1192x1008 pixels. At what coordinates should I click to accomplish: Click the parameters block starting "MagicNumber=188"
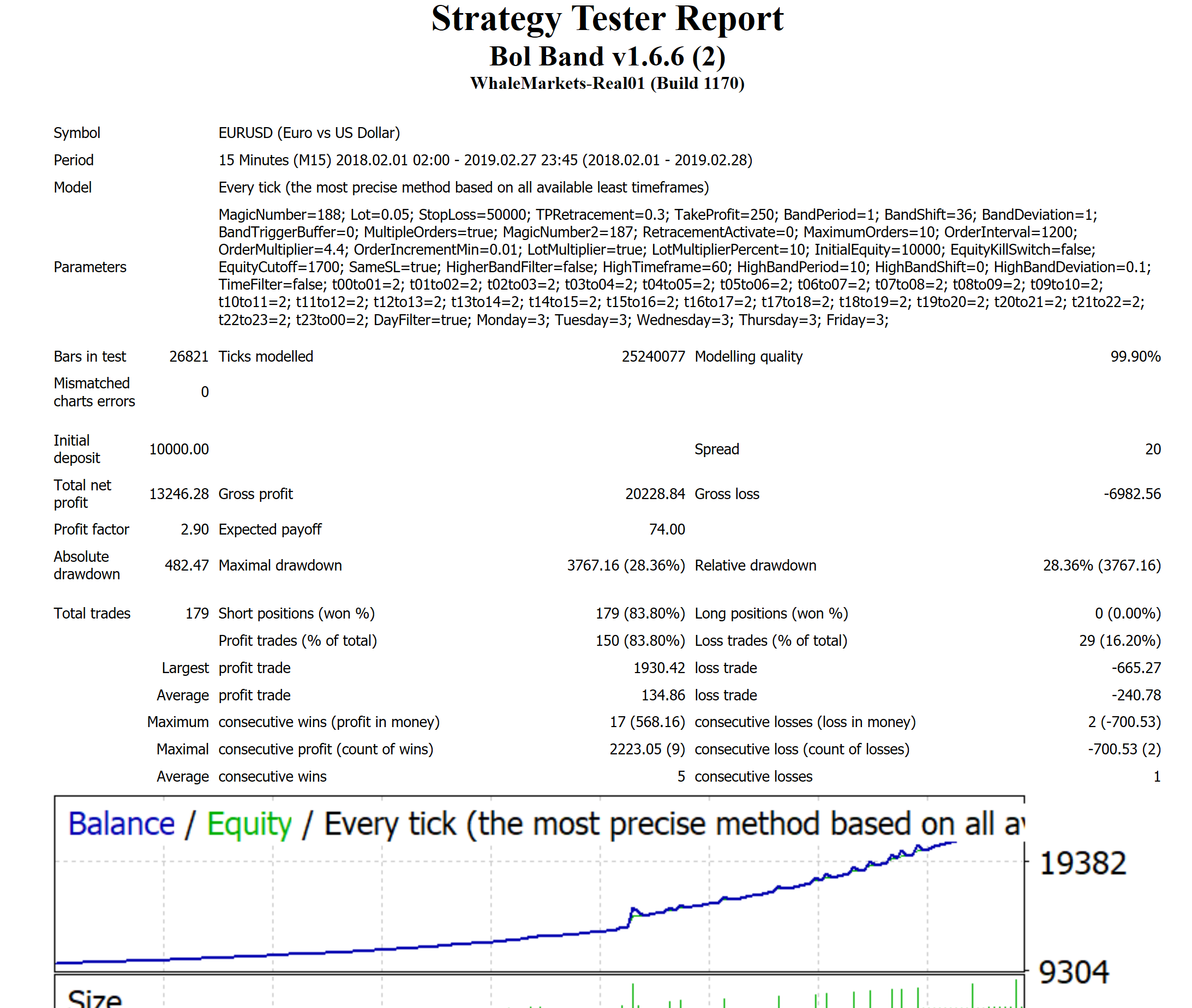pos(685,267)
